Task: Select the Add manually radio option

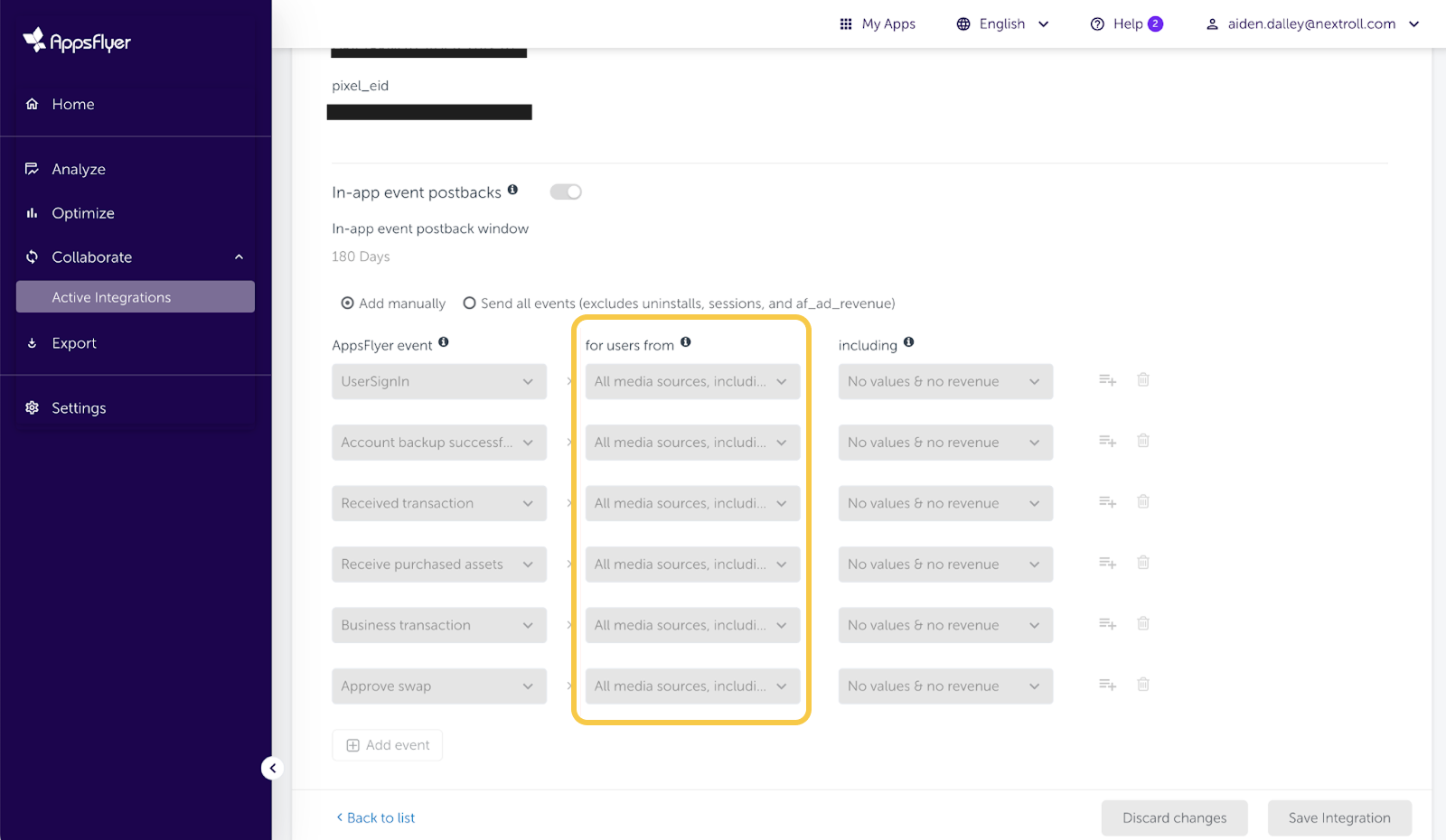Action: [348, 303]
